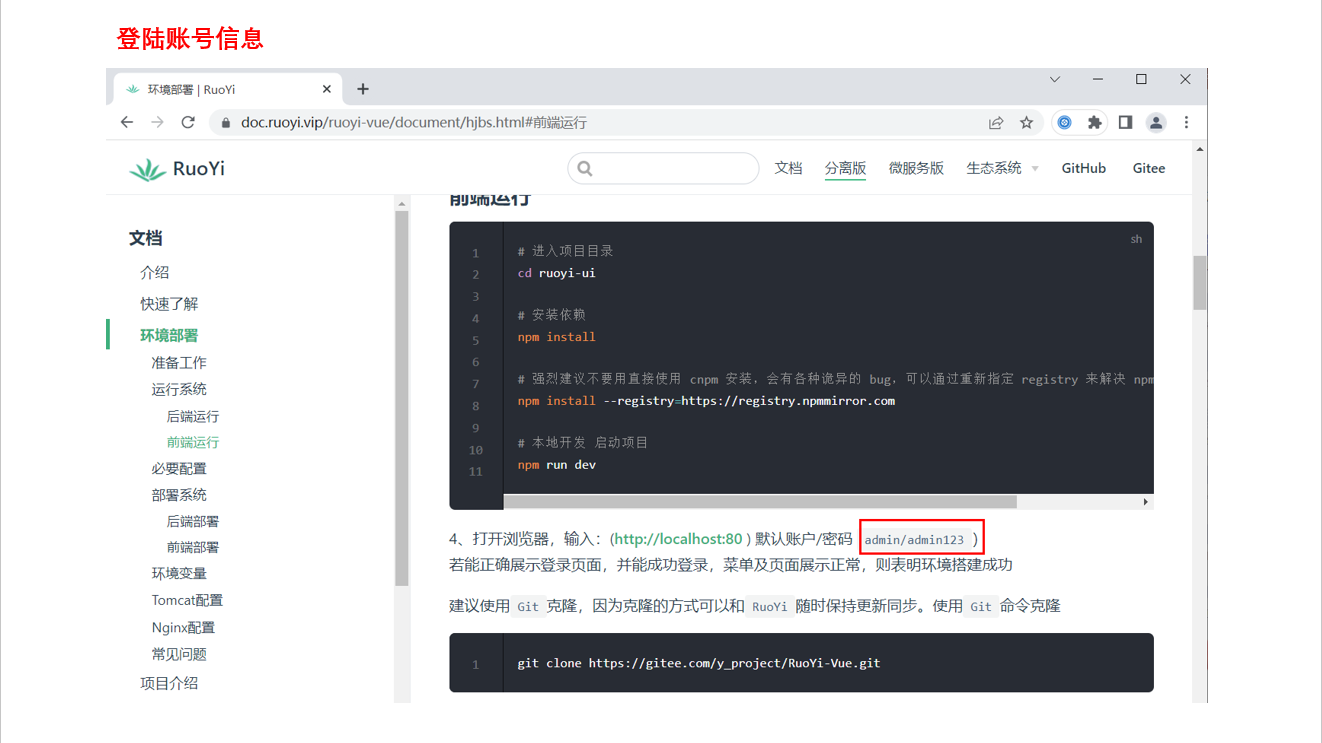The image size is (1322, 743).
Task: Click the lock icon in the address bar
Action: (225, 123)
